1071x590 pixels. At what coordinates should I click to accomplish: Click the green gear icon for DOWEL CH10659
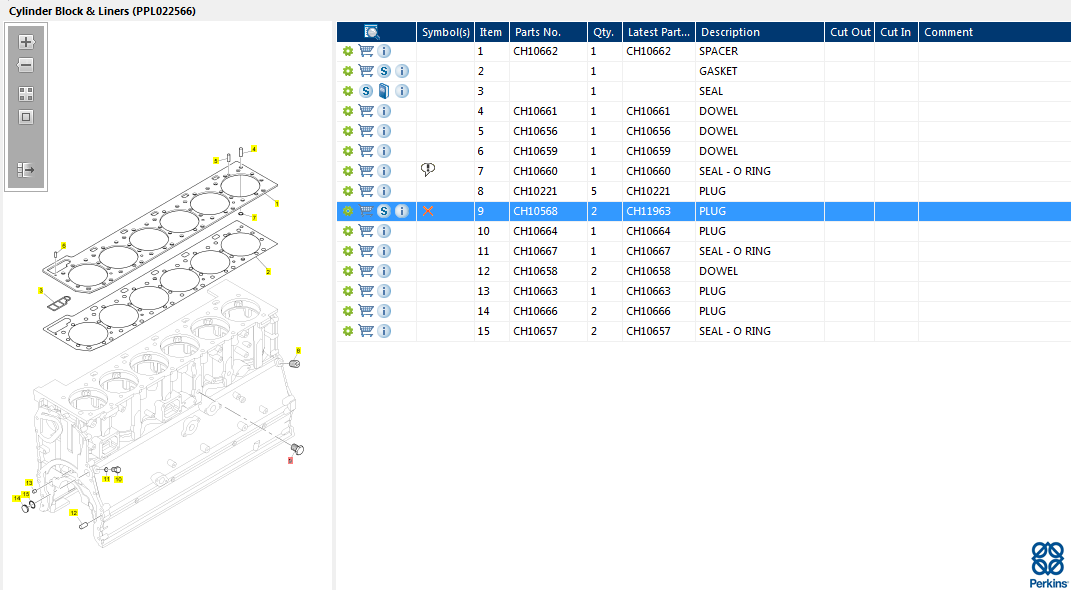348,151
